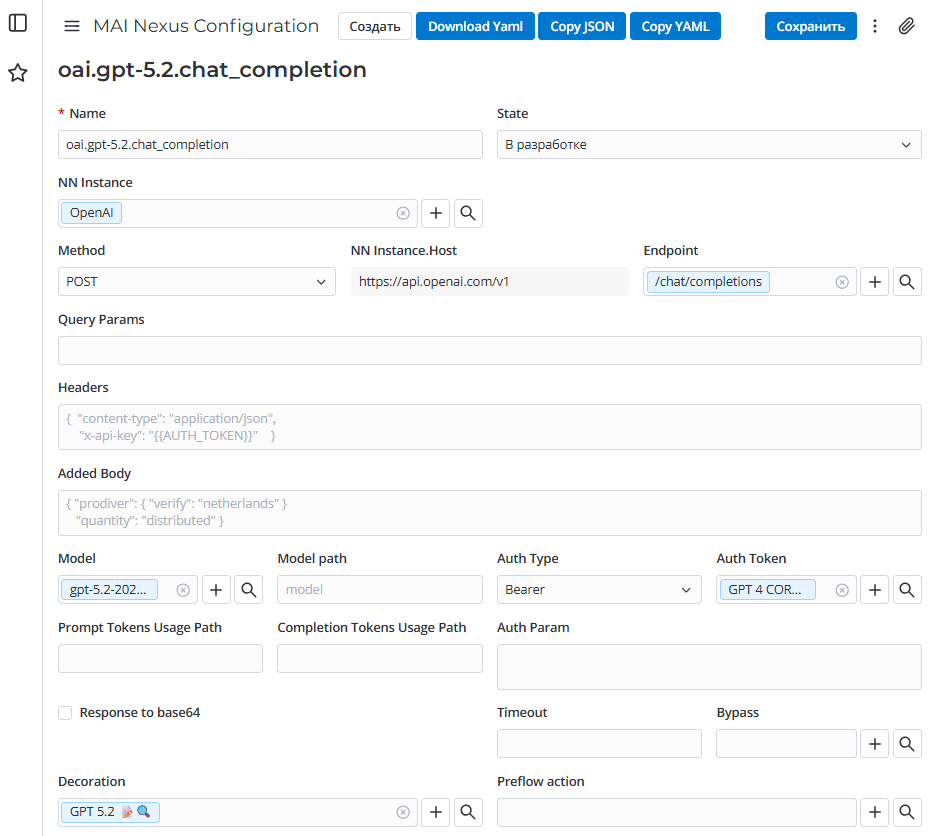The width and height of the screenshot is (933, 836).
Task: Open the Method POST dropdown
Action: point(197,282)
